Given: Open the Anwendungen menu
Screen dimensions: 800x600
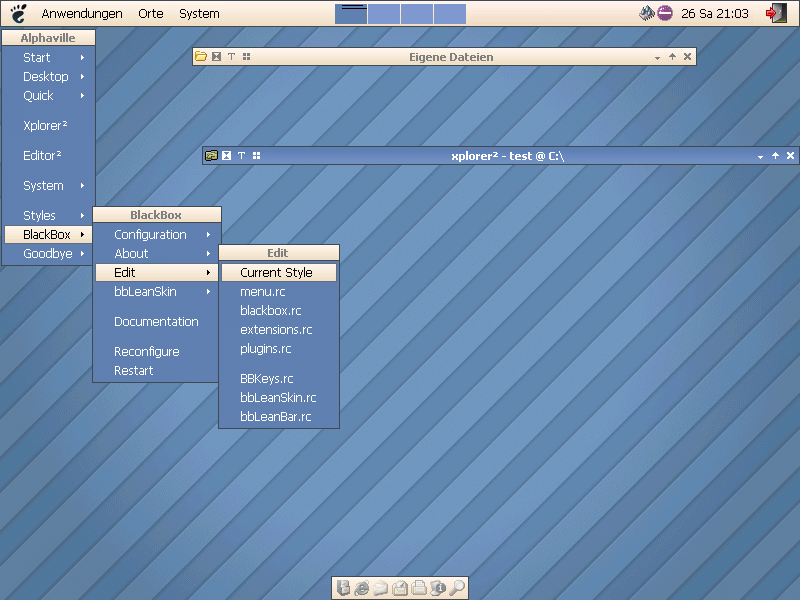Looking at the screenshot, I should [x=82, y=14].
